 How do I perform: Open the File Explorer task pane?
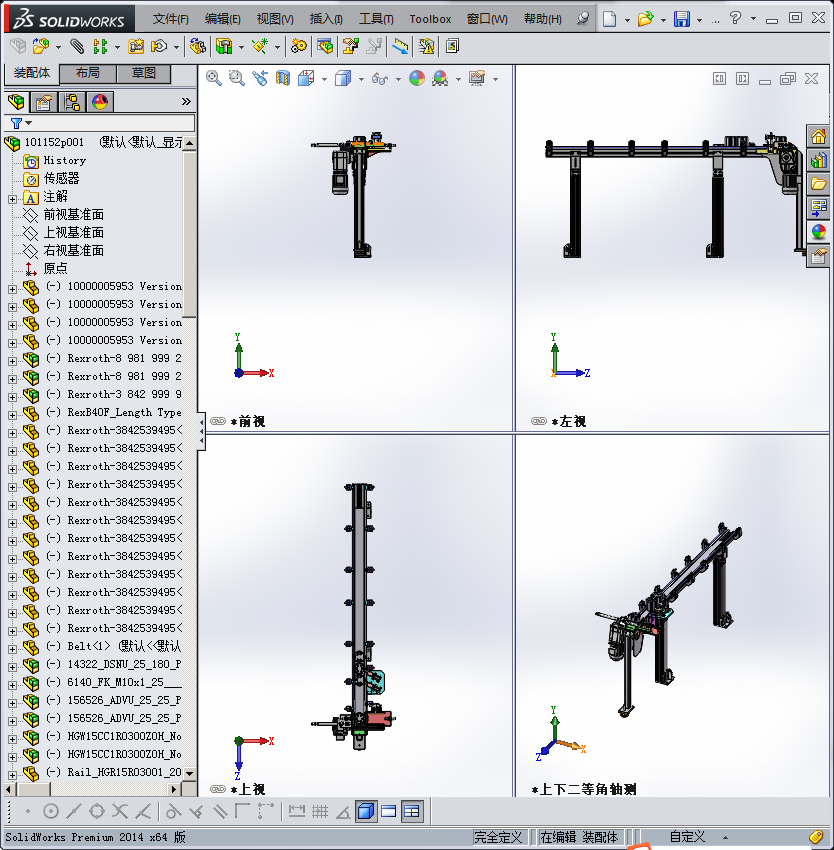[818, 184]
